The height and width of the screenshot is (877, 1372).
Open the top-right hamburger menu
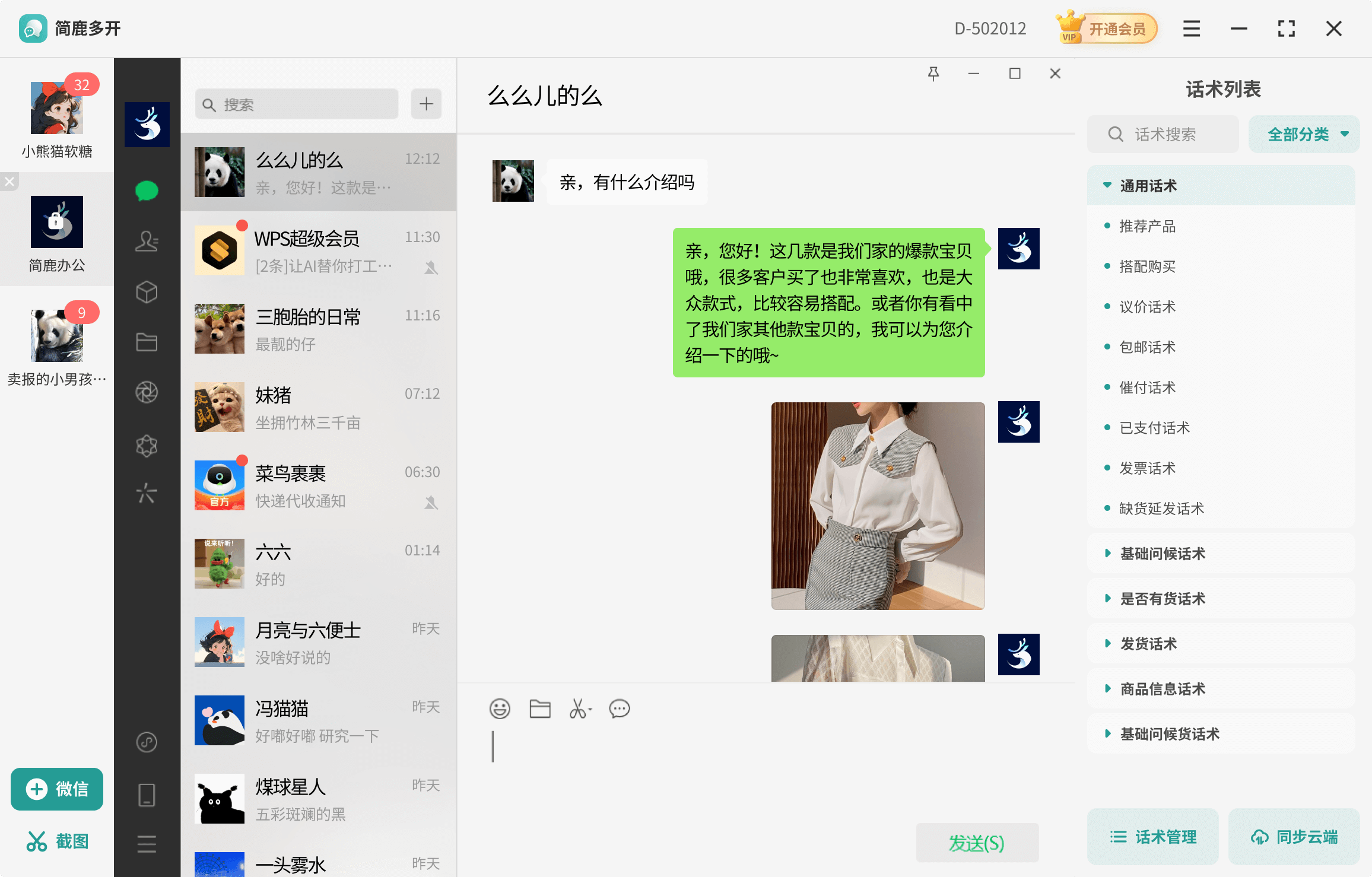[x=1190, y=28]
